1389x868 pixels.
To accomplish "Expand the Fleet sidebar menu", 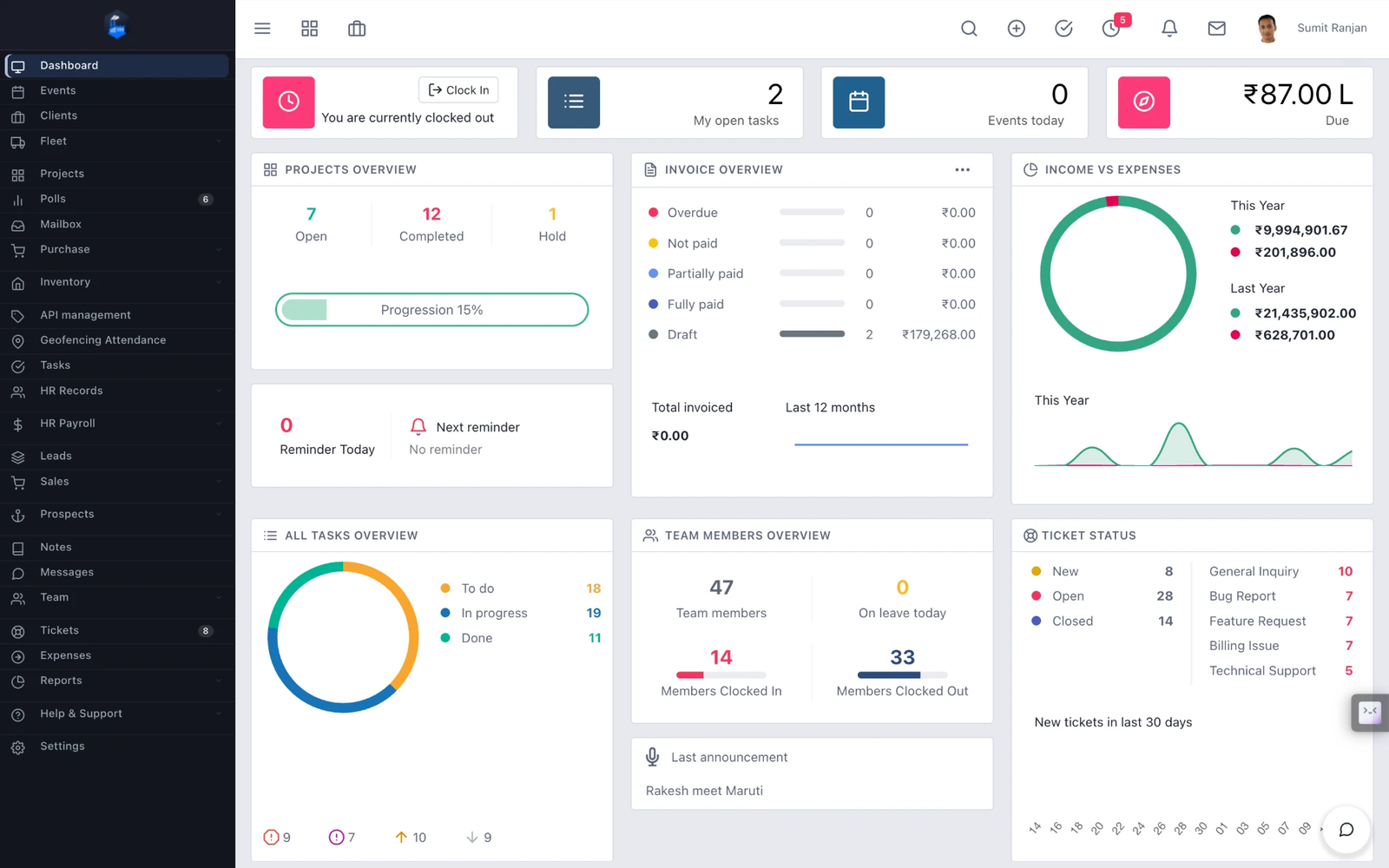I will (x=117, y=141).
